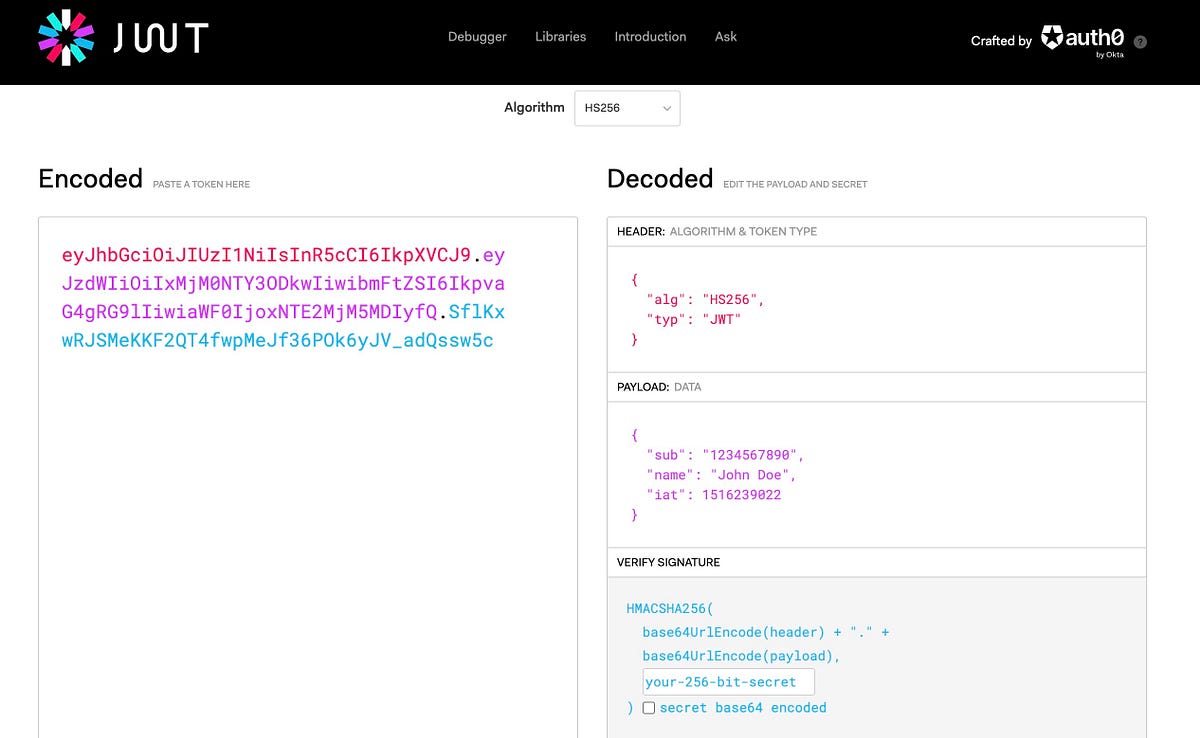This screenshot has height=738, width=1200.
Task: Click the your-256-bit-secret input field
Action: pos(728,681)
